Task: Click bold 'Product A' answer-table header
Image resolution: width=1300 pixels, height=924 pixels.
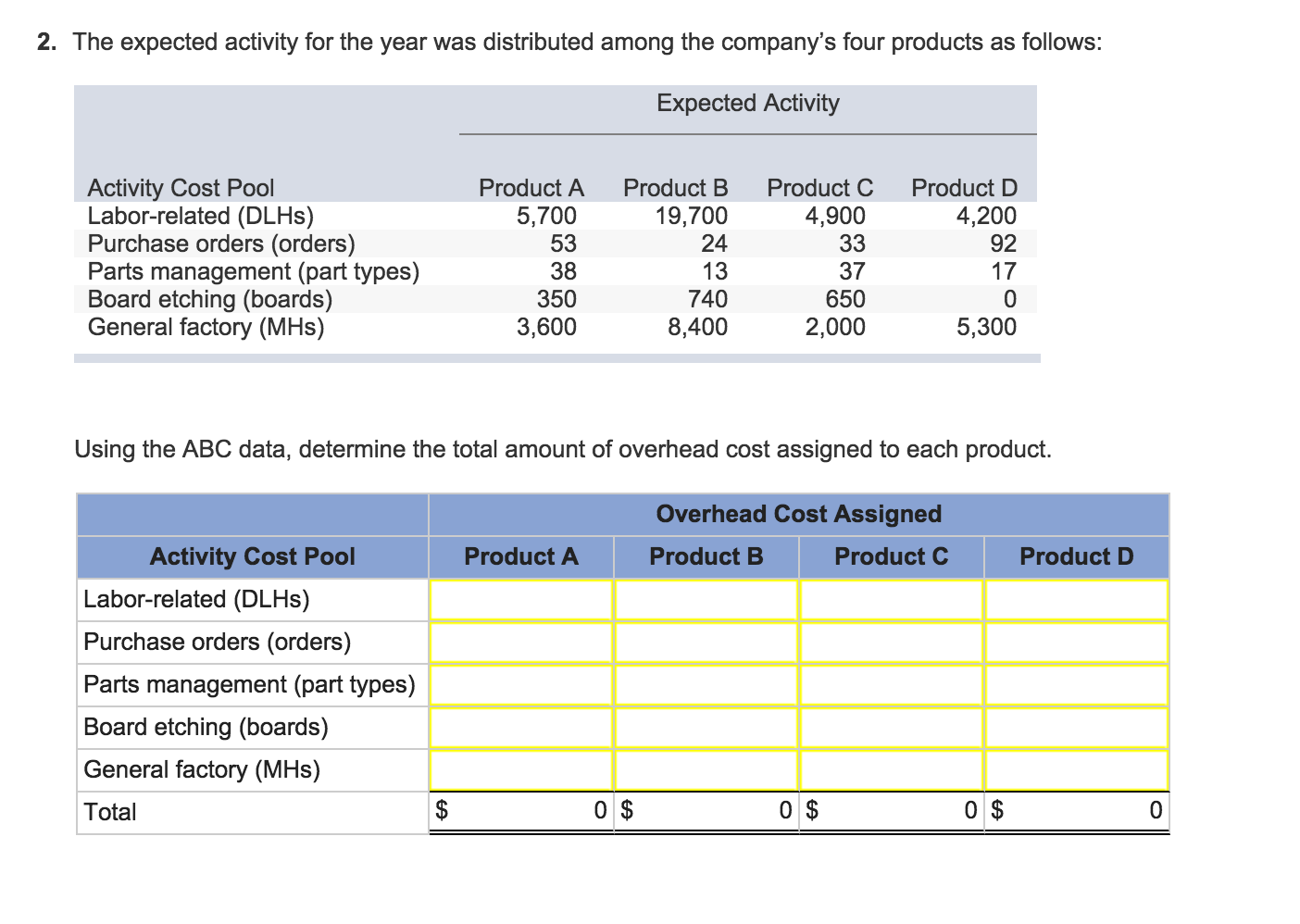Action: click(x=521, y=556)
